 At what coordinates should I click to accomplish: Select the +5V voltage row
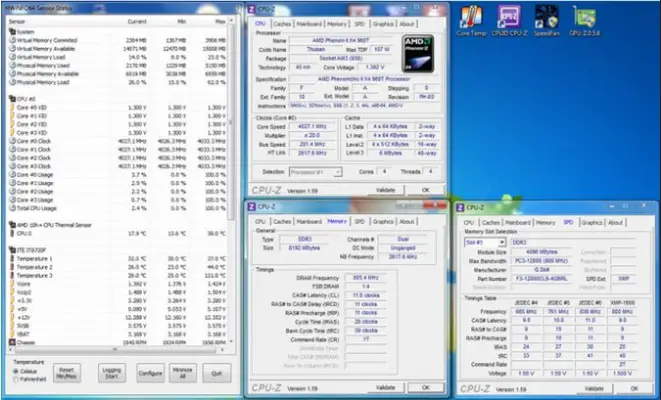(118, 309)
